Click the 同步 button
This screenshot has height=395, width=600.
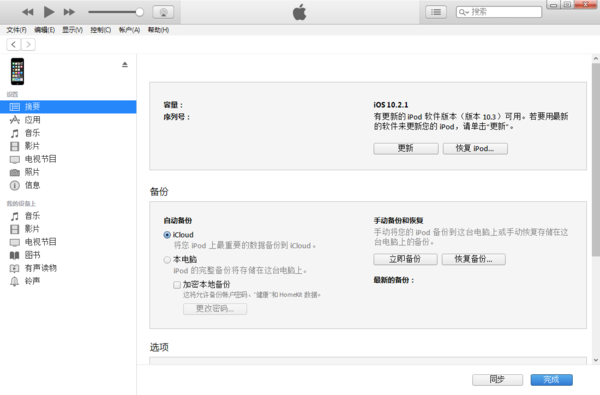[497, 380]
